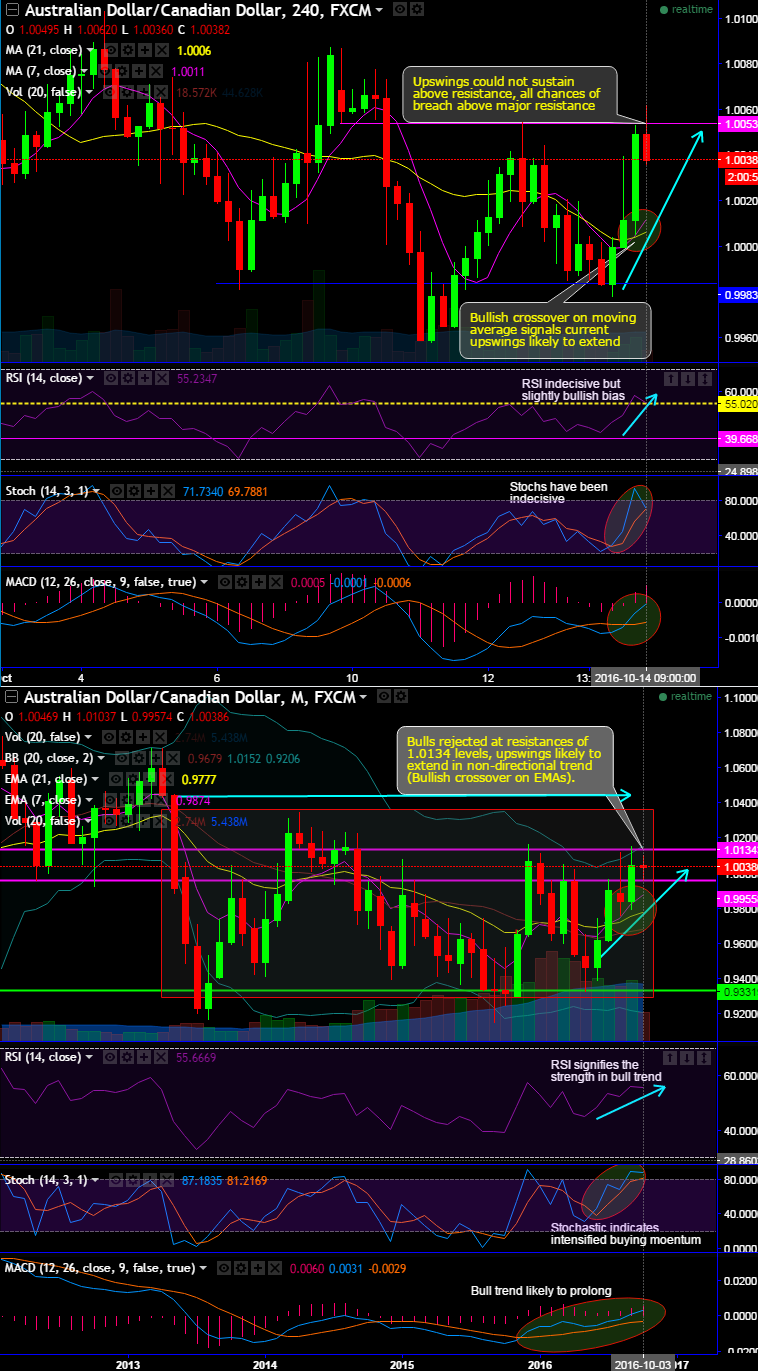Click the 1.0053 price label
This screenshot has width=758, height=1371.
pos(738,125)
